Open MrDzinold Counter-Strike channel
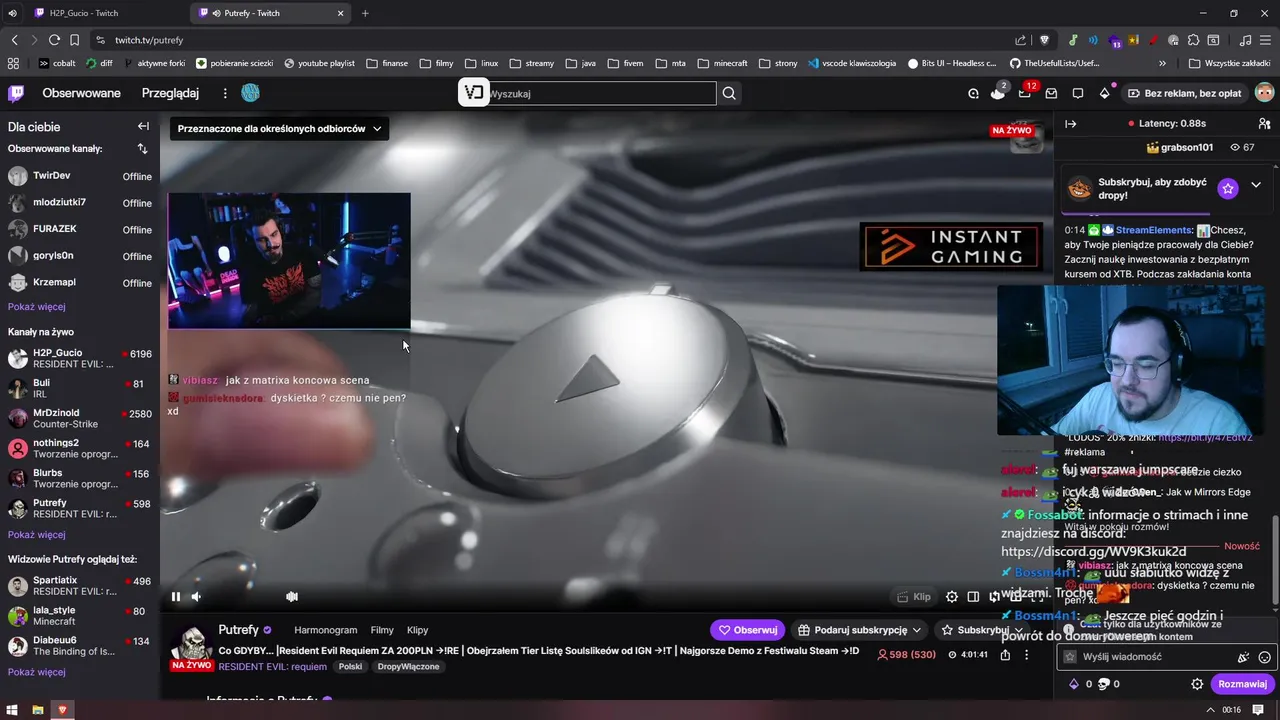Image resolution: width=1280 pixels, height=720 pixels. (x=80, y=418)
